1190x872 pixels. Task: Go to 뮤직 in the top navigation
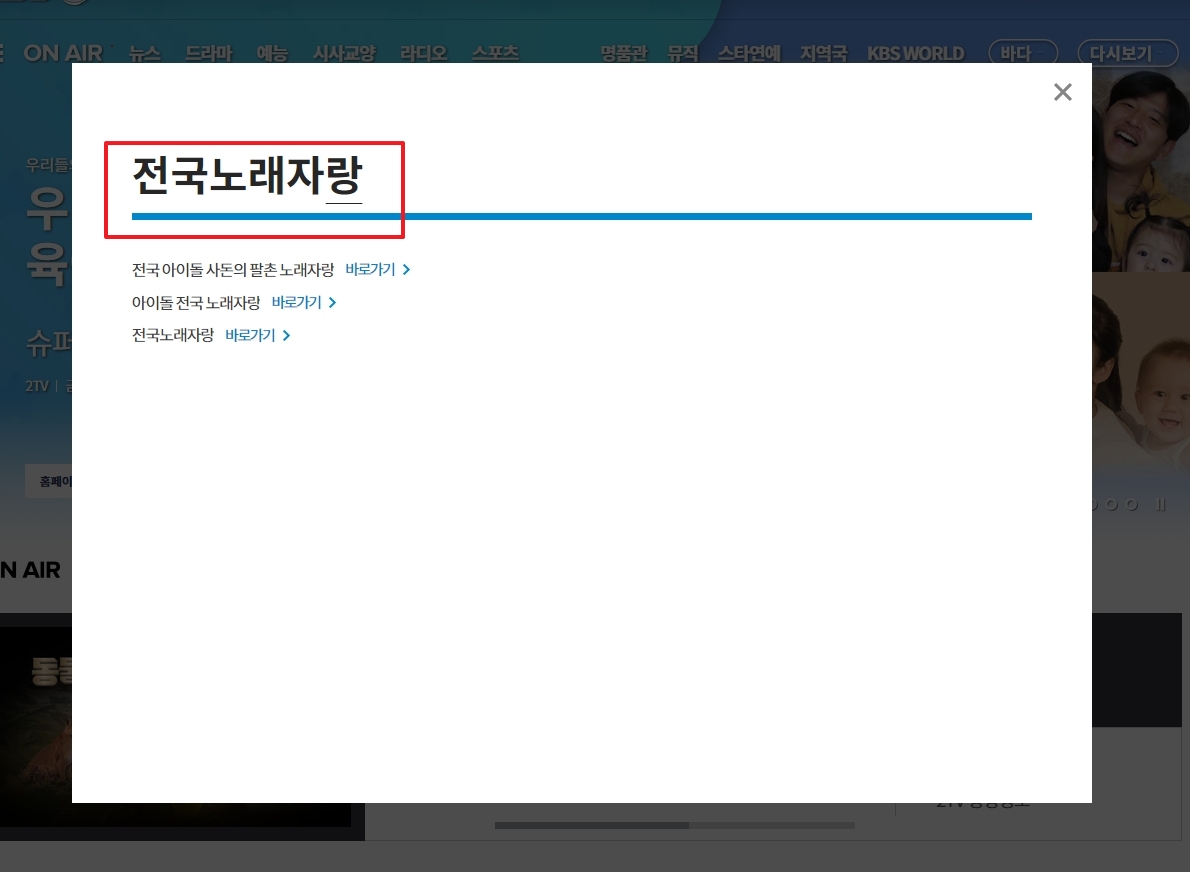pyautogui.click(x=682, y=53)
